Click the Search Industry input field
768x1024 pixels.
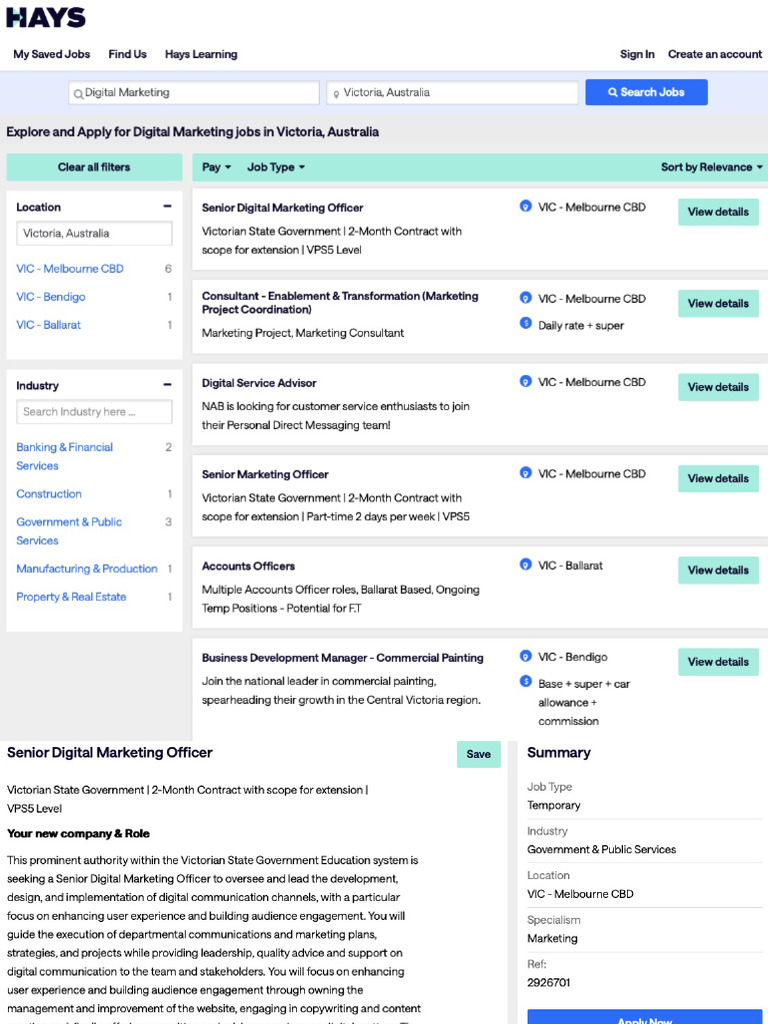[x=94, y=412]
